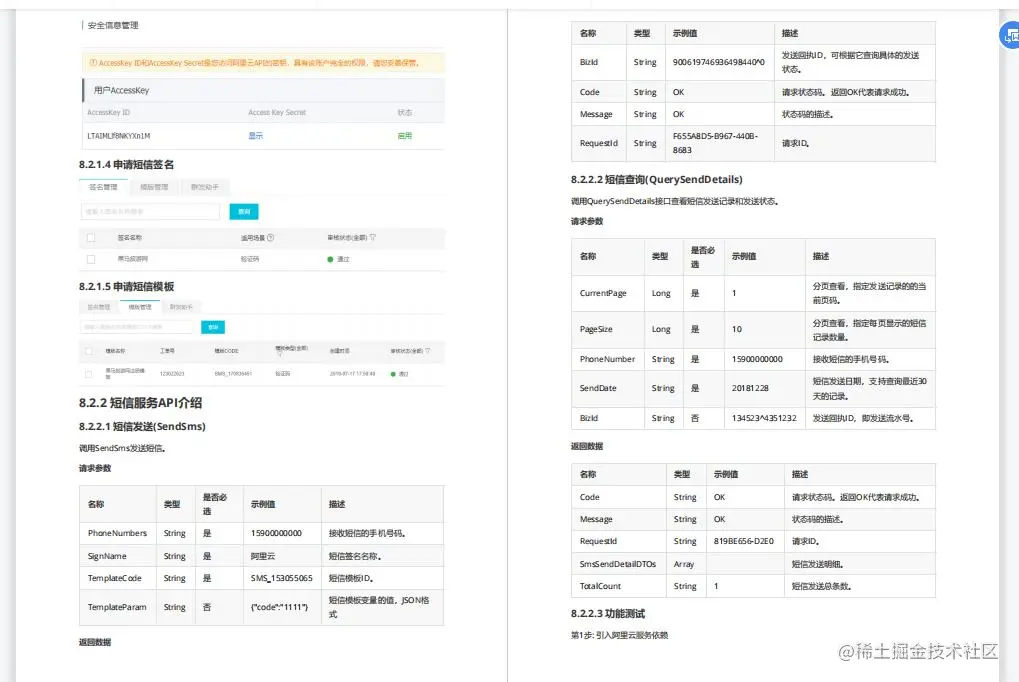The height and width of the screenshot is (682, 1019).
Task: Open 审核状态 filter icon in signature table
Action: pos(372,238)
